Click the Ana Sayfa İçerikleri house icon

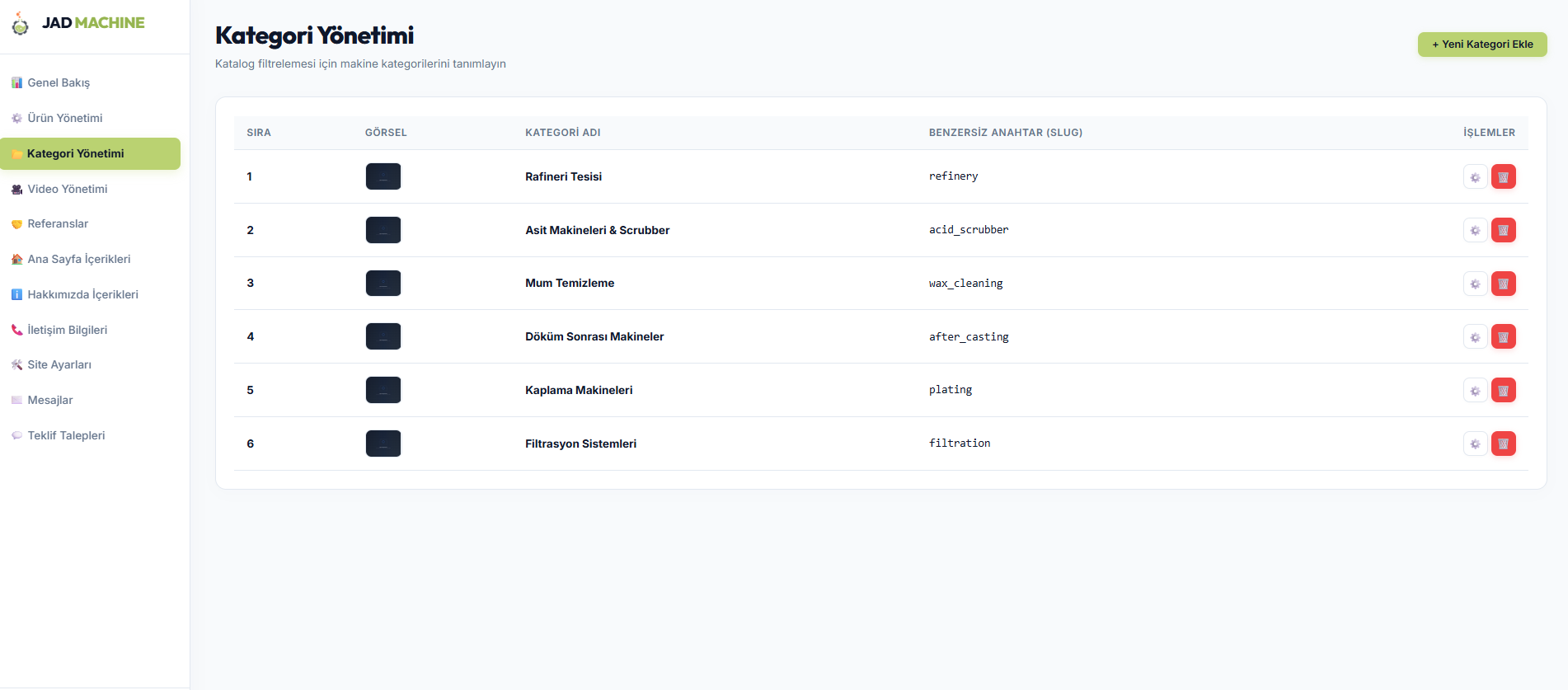click(x=16, y=259)
